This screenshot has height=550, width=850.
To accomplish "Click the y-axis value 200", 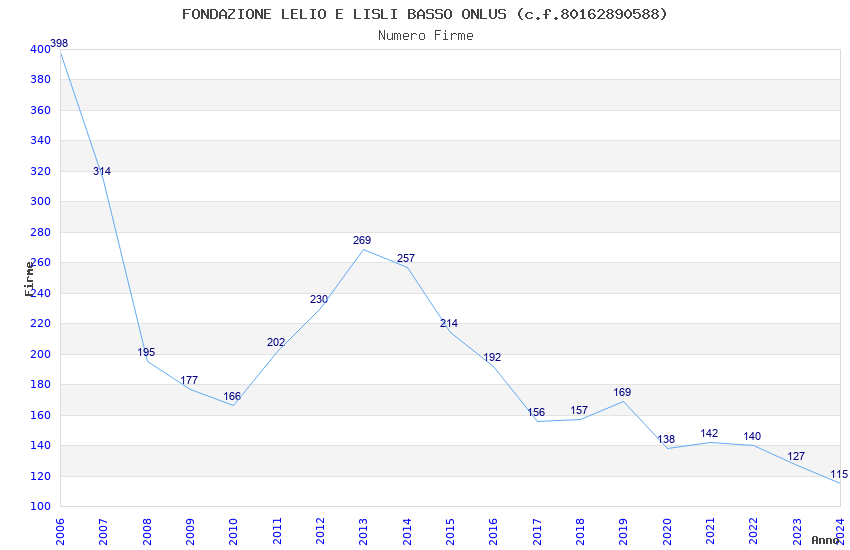I will coord(40,354).
